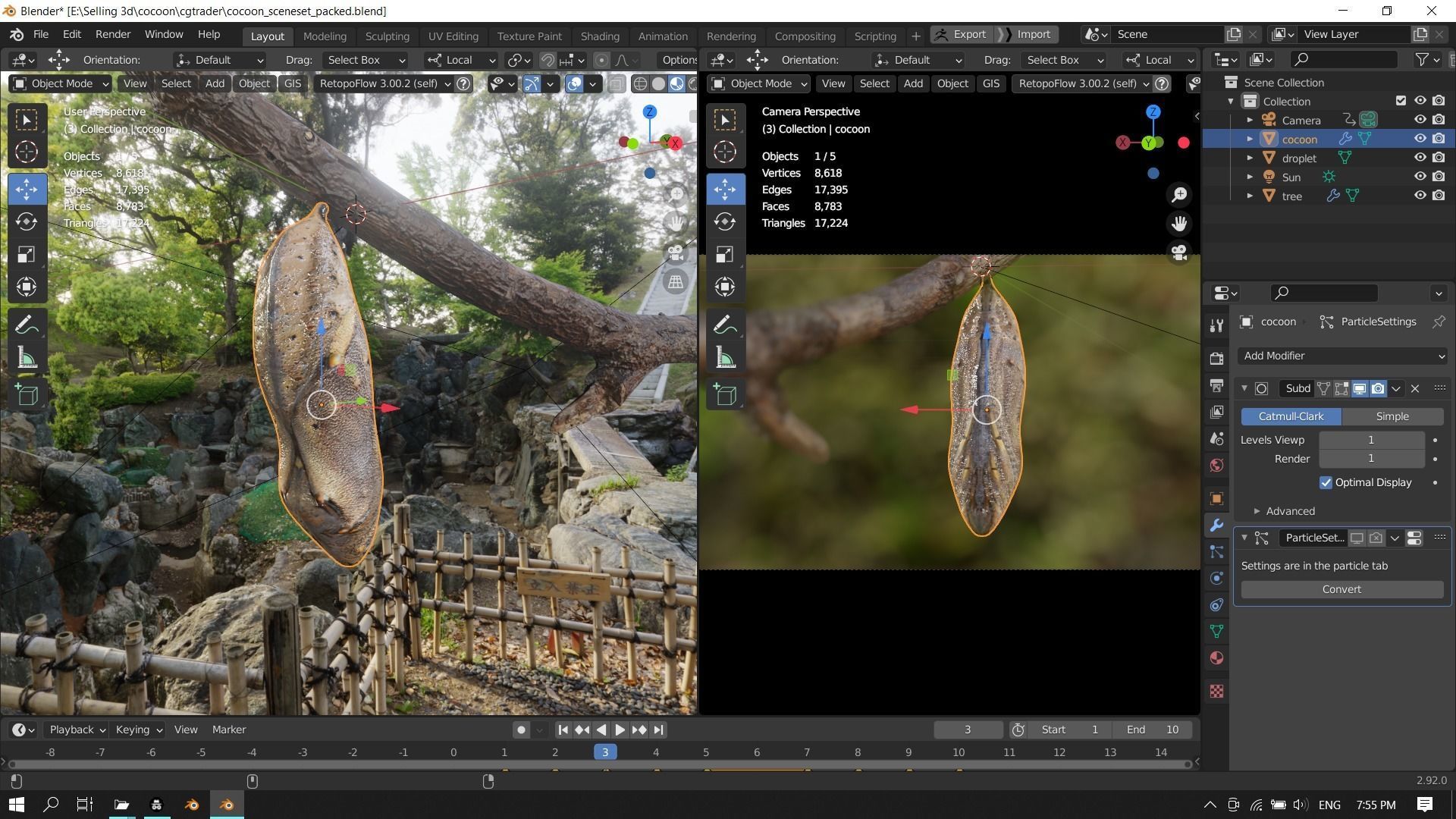Adjust the Levels Viewport value field
Screen dimensions: 1456x819
[x=1370, y=440]
